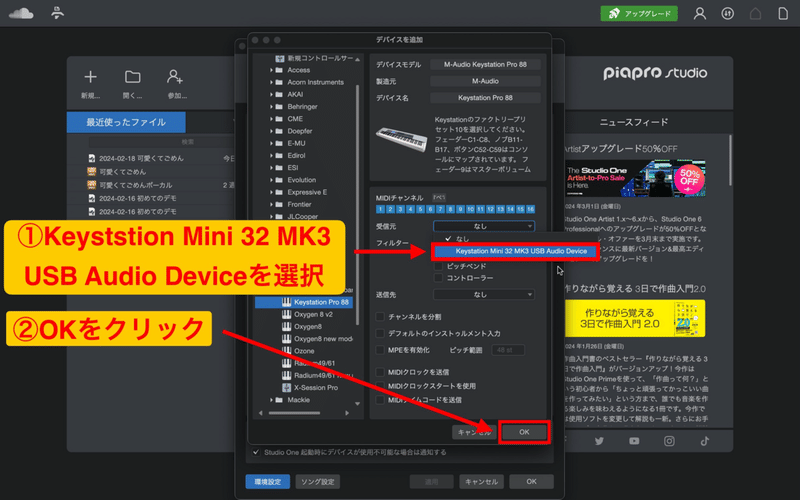Switch to 環境設定 tab
Screen dimensions: 800x500
(267, 482)
